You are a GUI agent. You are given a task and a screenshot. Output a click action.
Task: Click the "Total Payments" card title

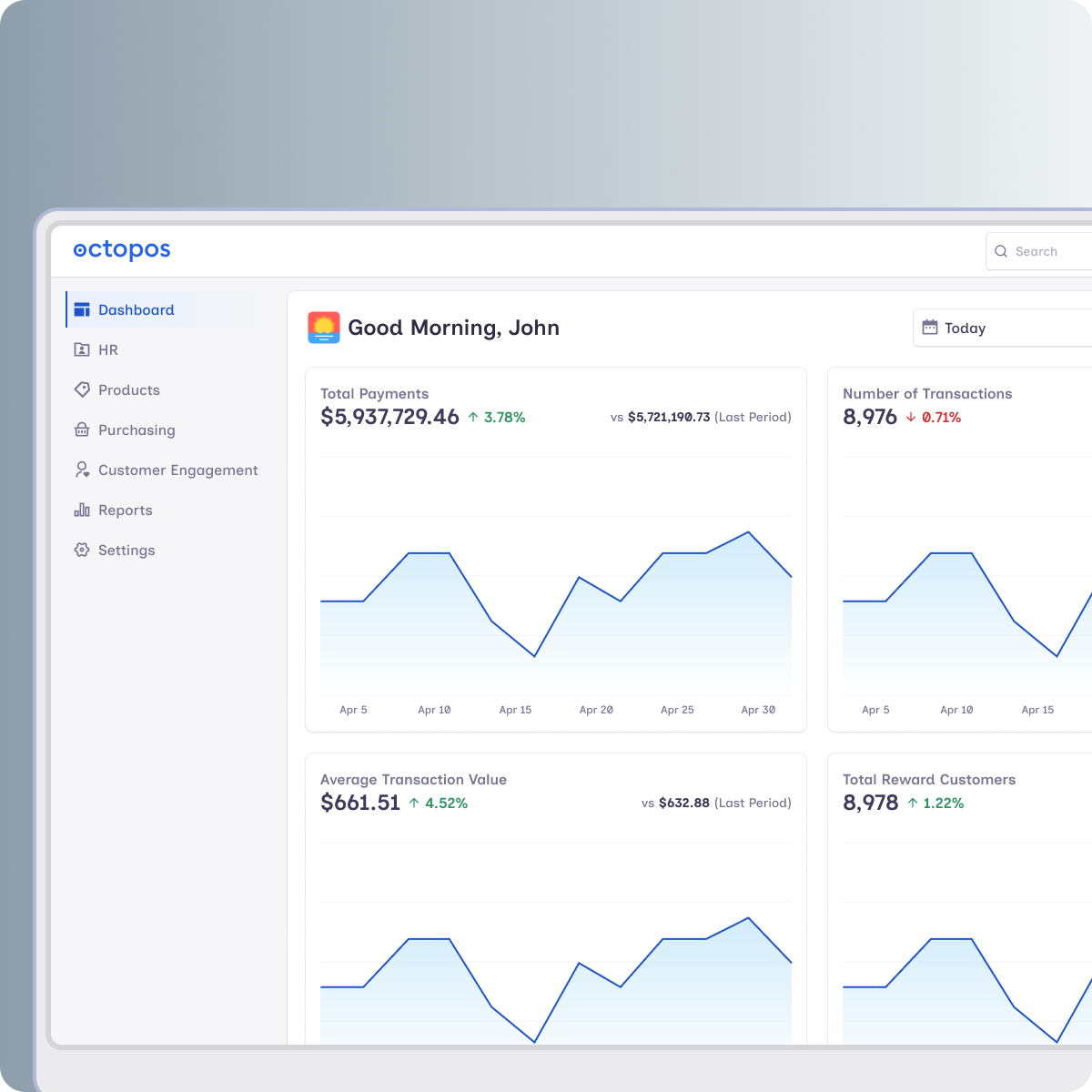[374, 394]
